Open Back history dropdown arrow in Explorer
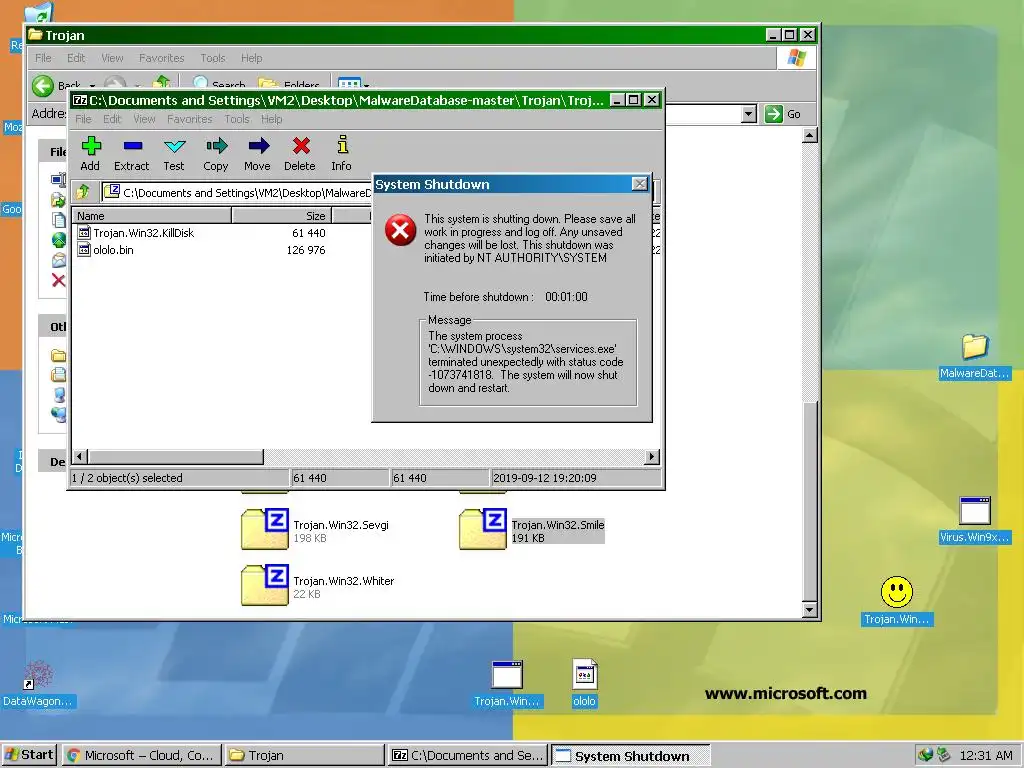 pyautogui.click(x=92, y=86)
